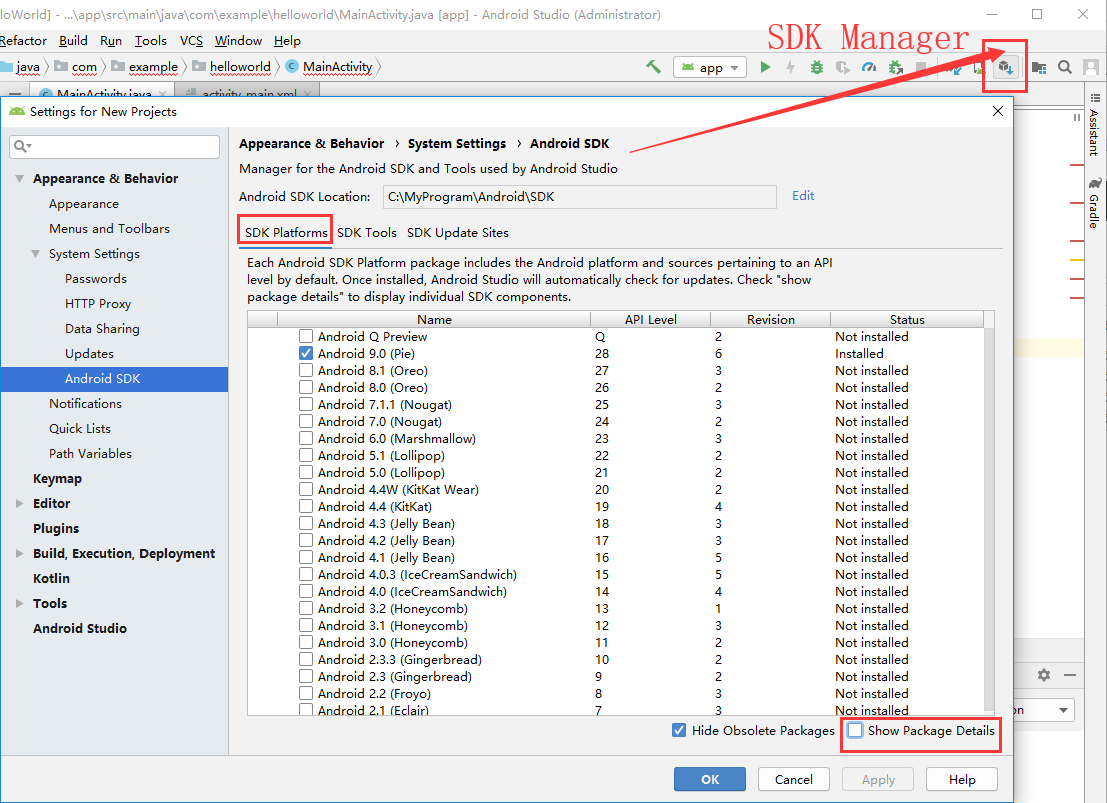
Task: Open the Build menu
Action: pyautogui.click(x=73, y=41)
